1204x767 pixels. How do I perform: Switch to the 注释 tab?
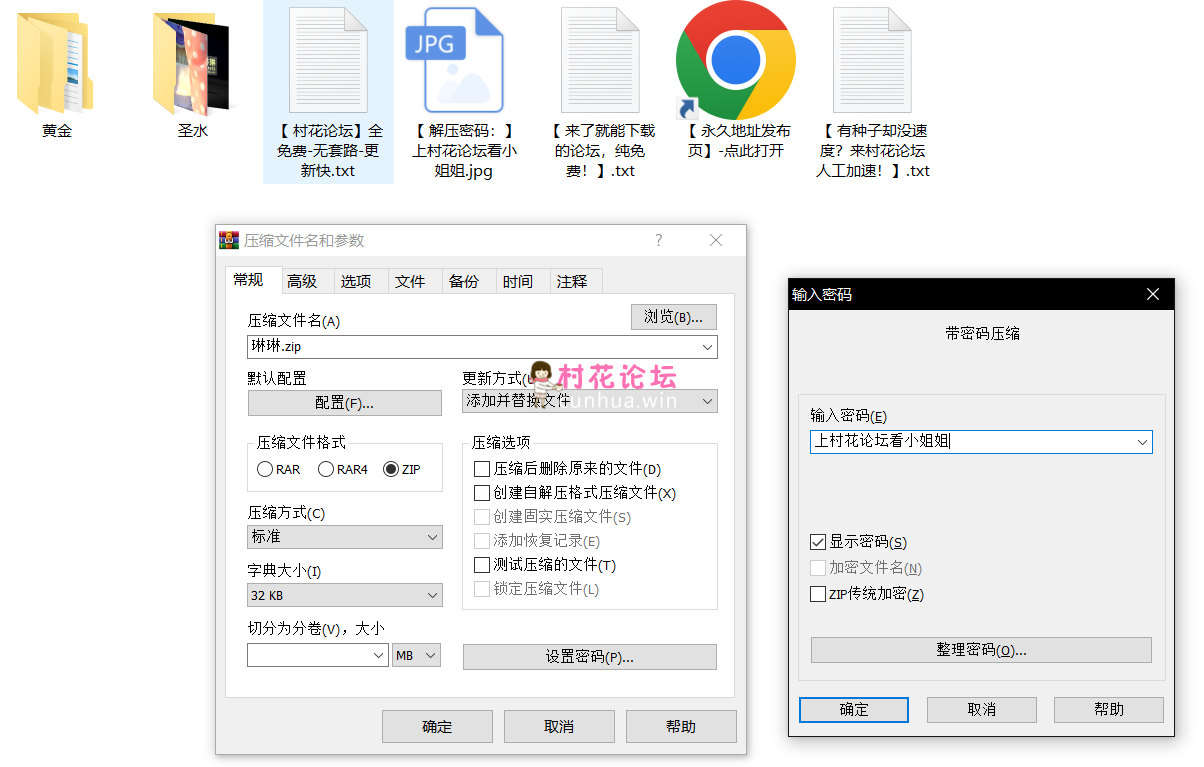(x=574, y=281)
